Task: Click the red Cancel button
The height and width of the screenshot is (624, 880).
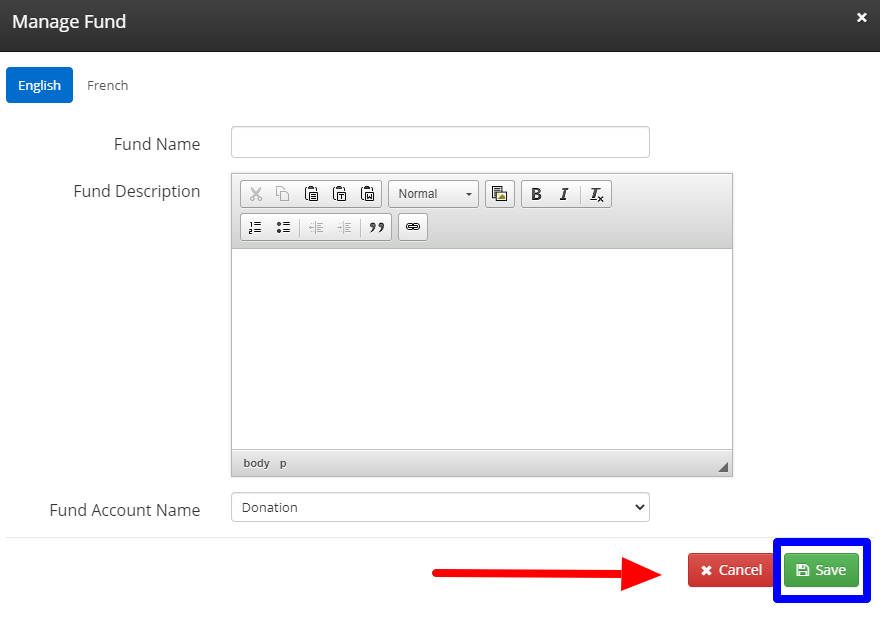Action: pos(731,570)
